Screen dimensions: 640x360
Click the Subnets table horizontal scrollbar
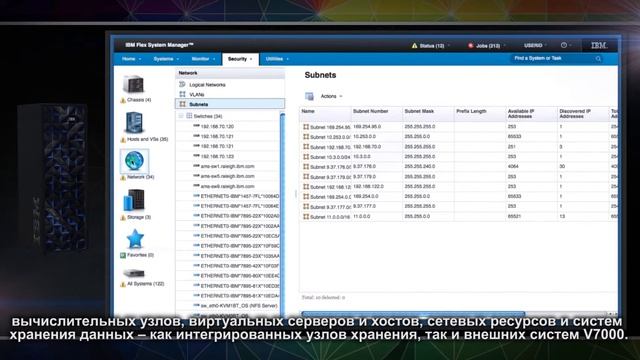[413, 313]
